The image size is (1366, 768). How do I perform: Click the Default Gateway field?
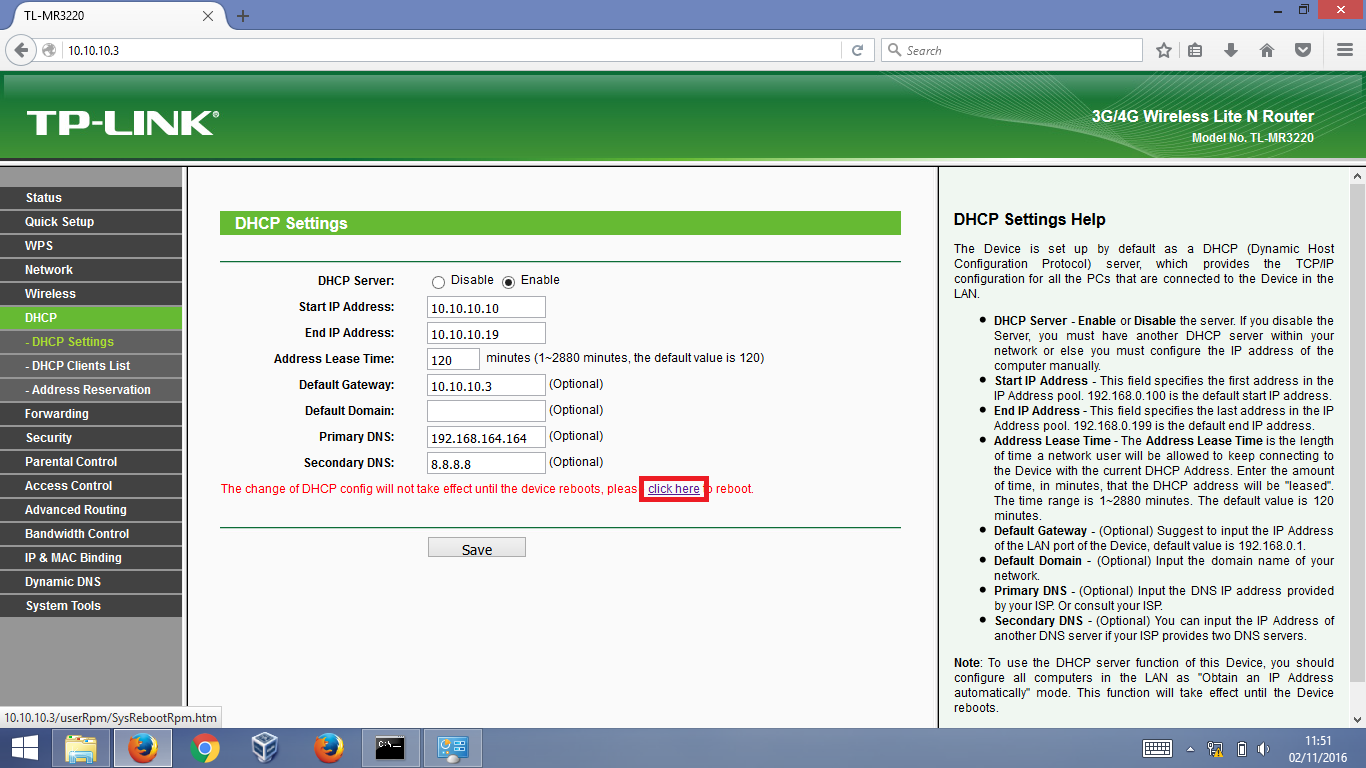coord(486,385)
